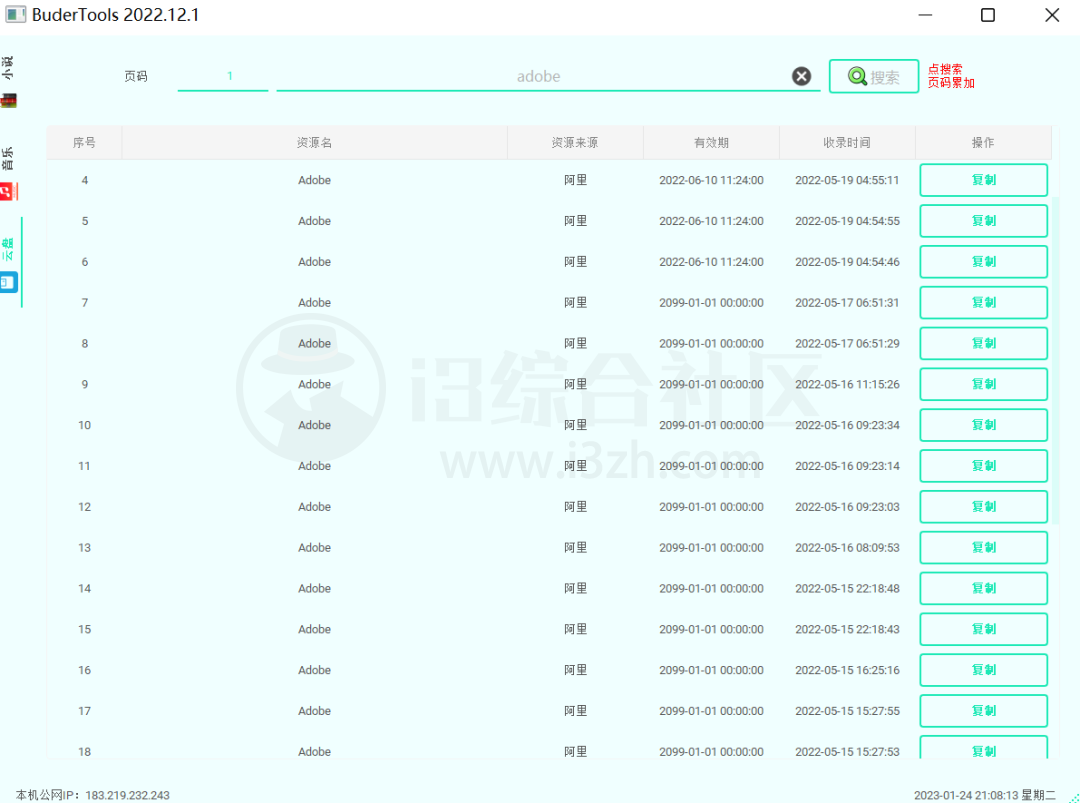Screen dimensions: 1080x803
Task: Click the BuderTools app icon in title bar
Action: point(15,14)
